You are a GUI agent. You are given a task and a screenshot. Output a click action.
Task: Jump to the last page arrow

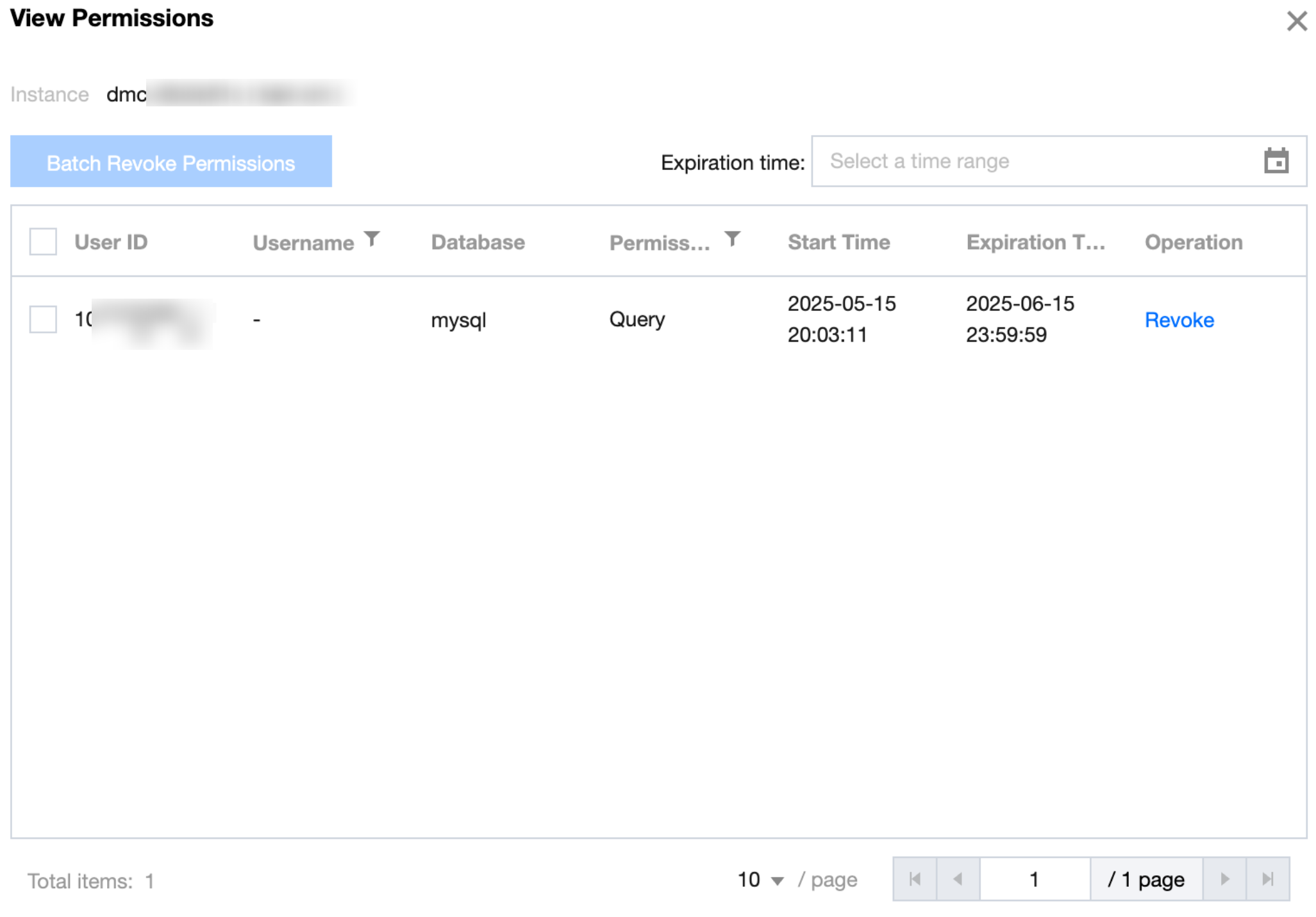click(1267, 879)
